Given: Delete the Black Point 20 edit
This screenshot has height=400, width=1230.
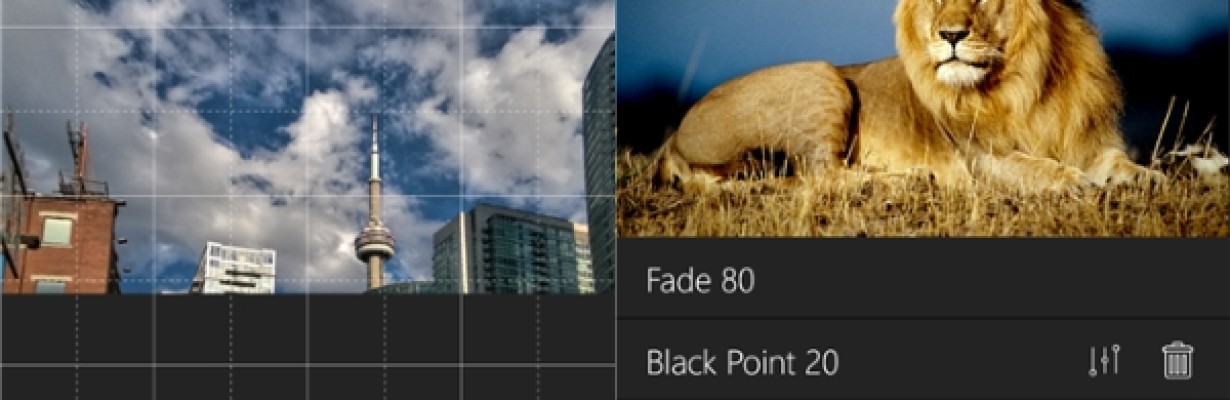Looking at the screenshot, I should [x=1177, y=360].
